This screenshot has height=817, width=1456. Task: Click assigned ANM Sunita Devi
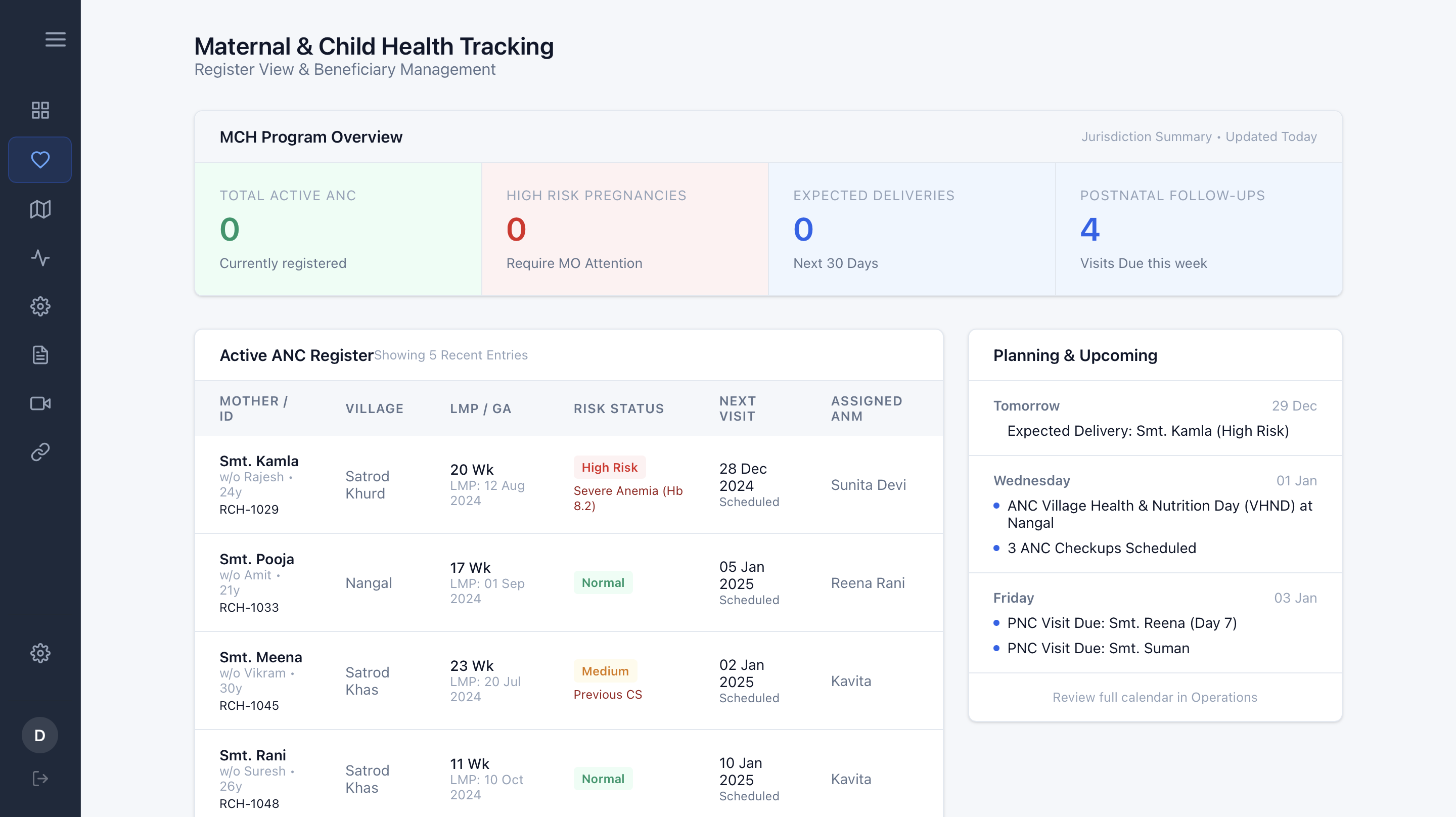(x=868, y=484)
